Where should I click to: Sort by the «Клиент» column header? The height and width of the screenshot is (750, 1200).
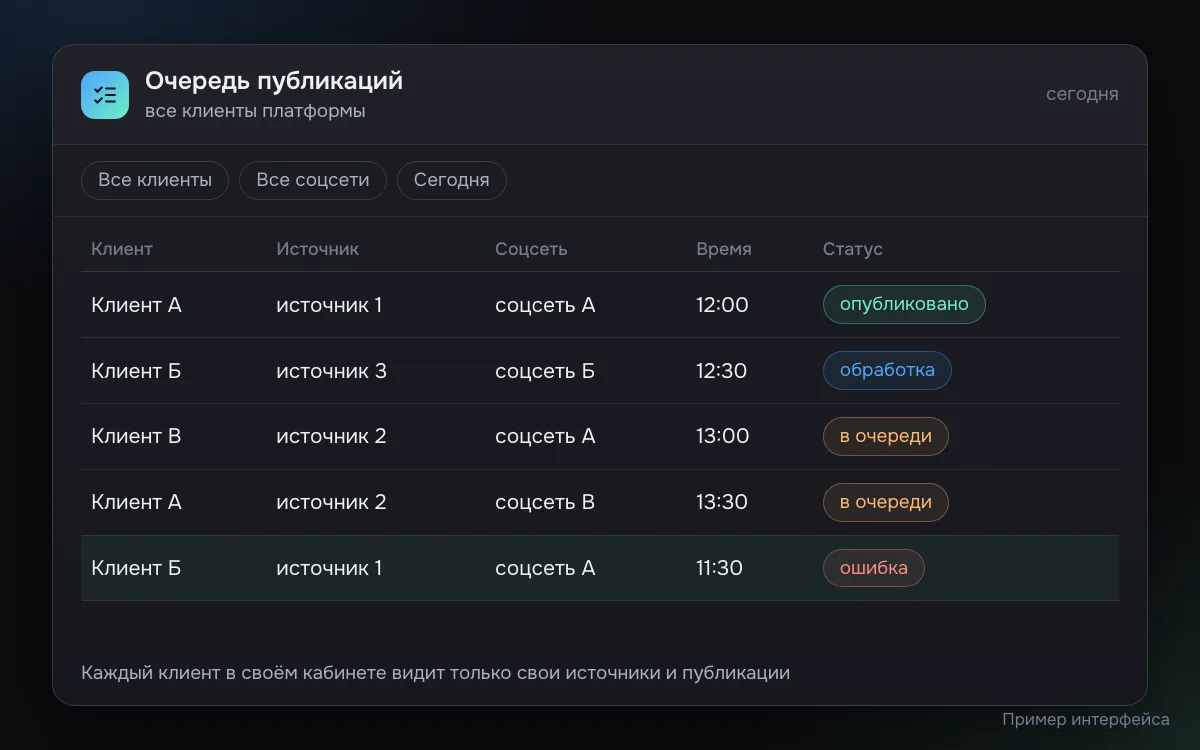coord(122,249)
